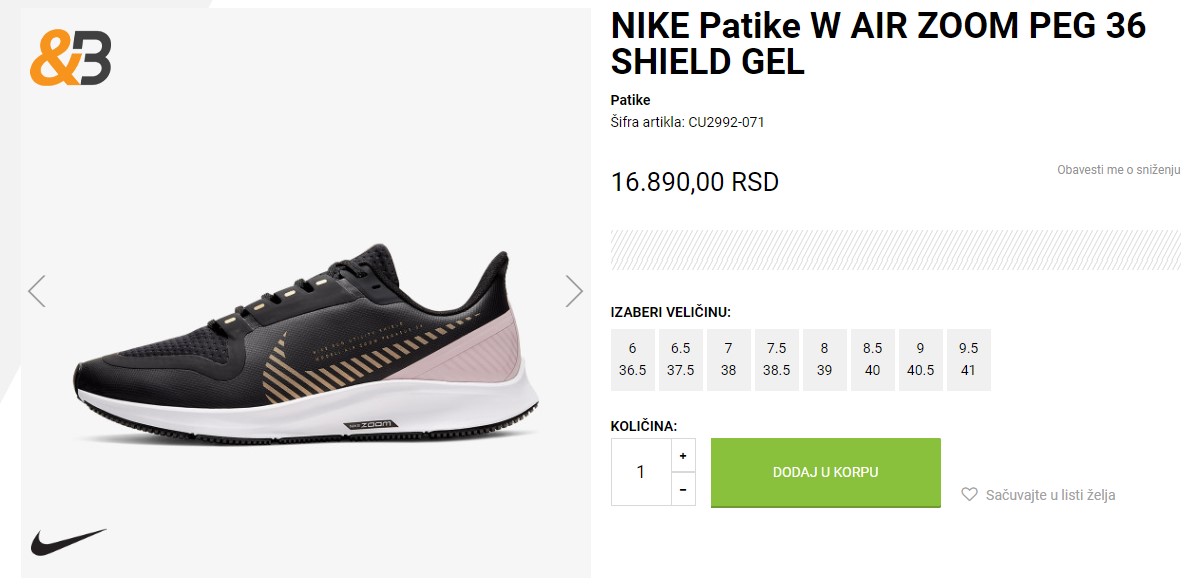Pick size 9 / 40.5
The image size is (1200, 585).
[x=921, y=360]
